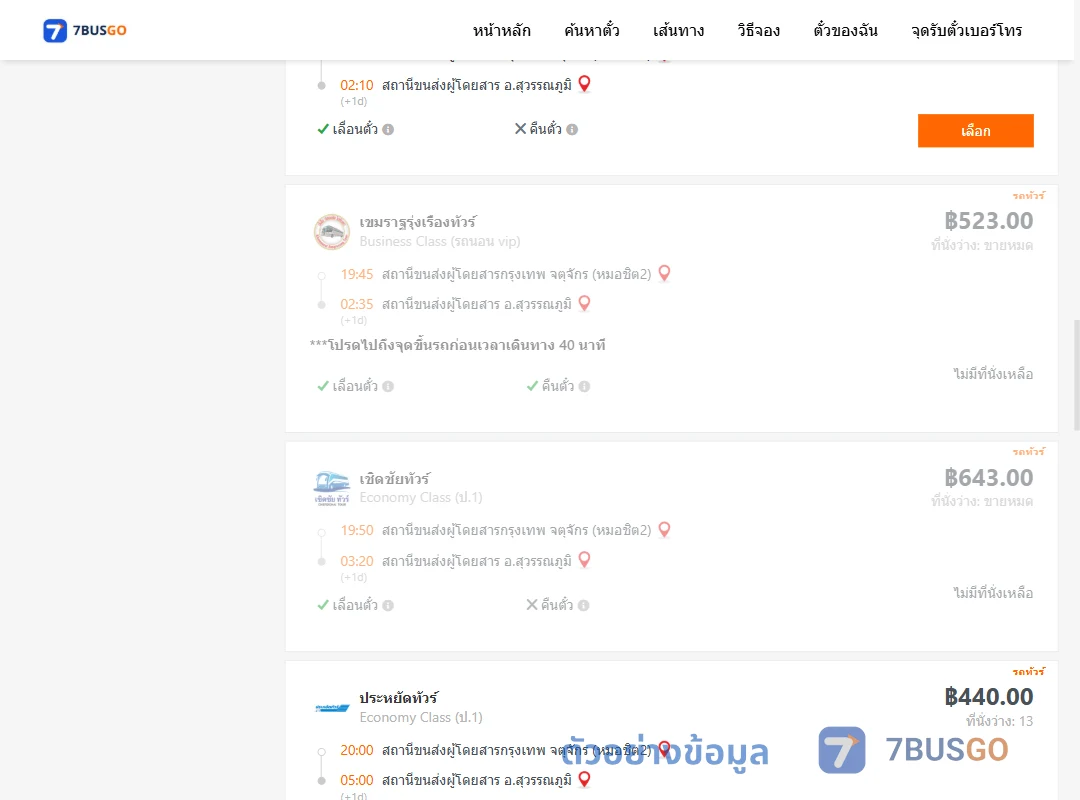Click the orange เลือก button

pyautogui.click(x=975, y=131)
